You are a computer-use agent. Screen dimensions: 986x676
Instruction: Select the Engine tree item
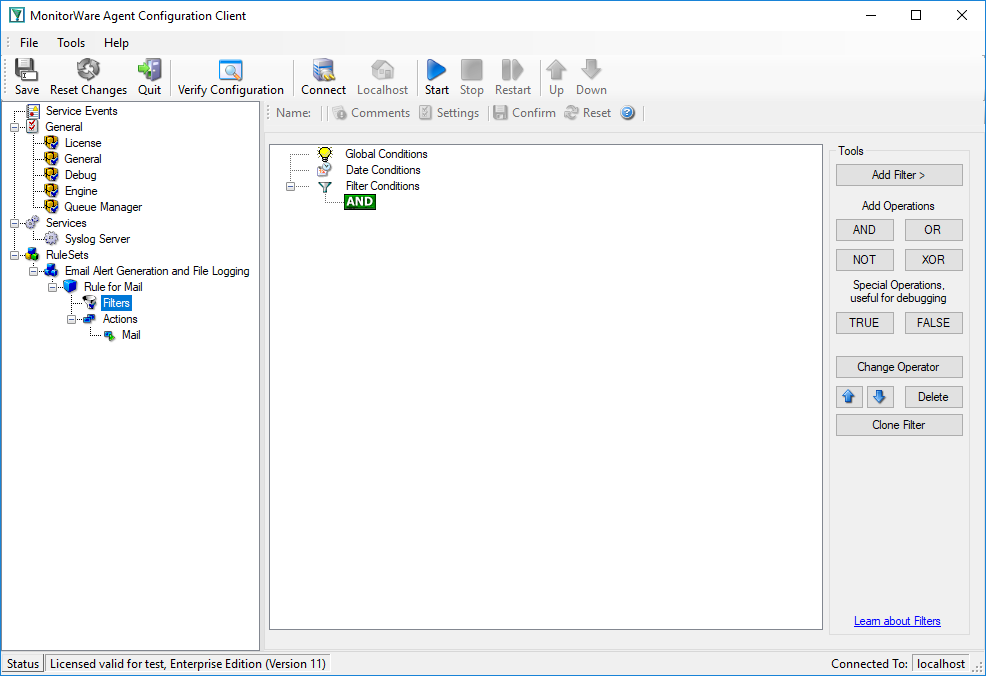click(x=81, y=191)
